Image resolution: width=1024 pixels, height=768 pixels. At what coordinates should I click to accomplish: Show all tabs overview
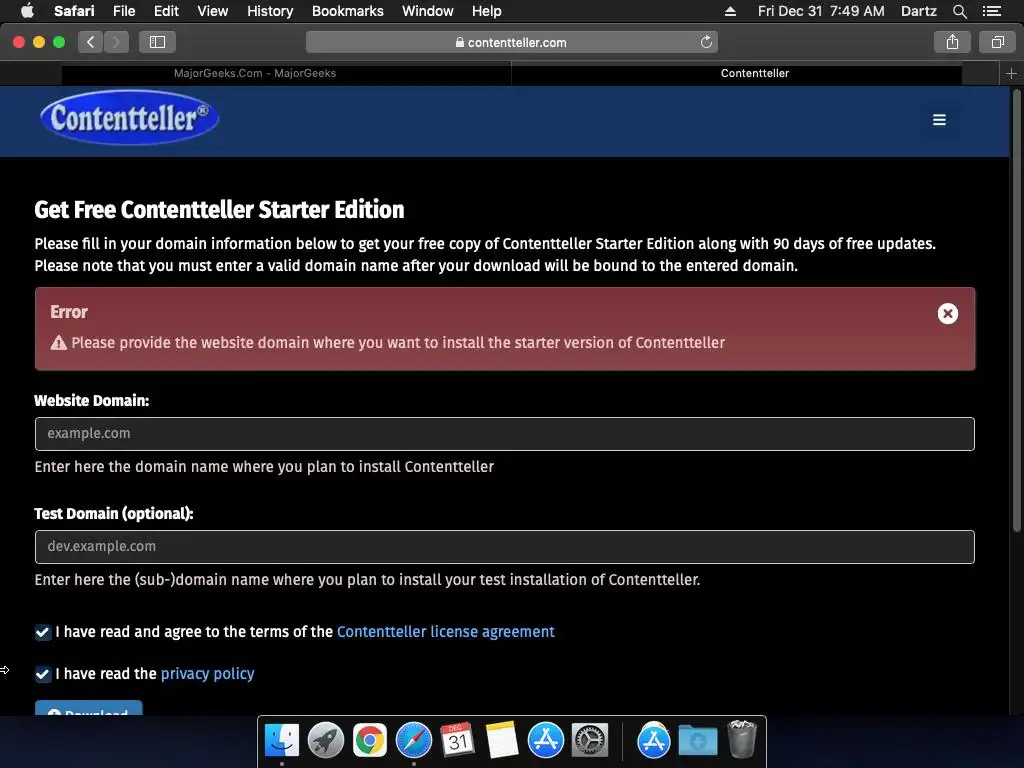click(x=997, y=42)
